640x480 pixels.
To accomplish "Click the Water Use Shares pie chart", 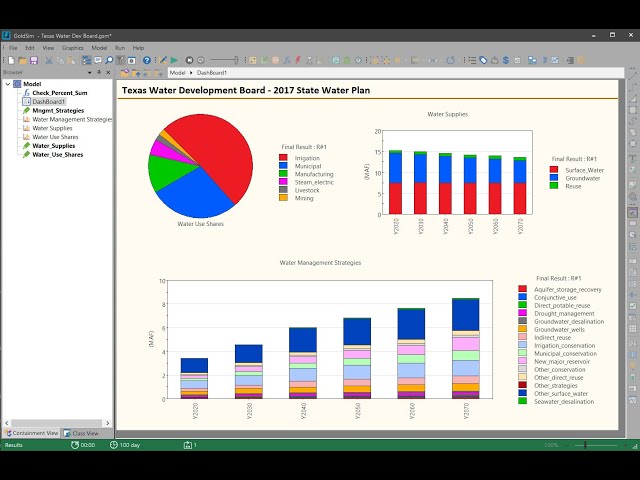I will (x=200, y=166).
